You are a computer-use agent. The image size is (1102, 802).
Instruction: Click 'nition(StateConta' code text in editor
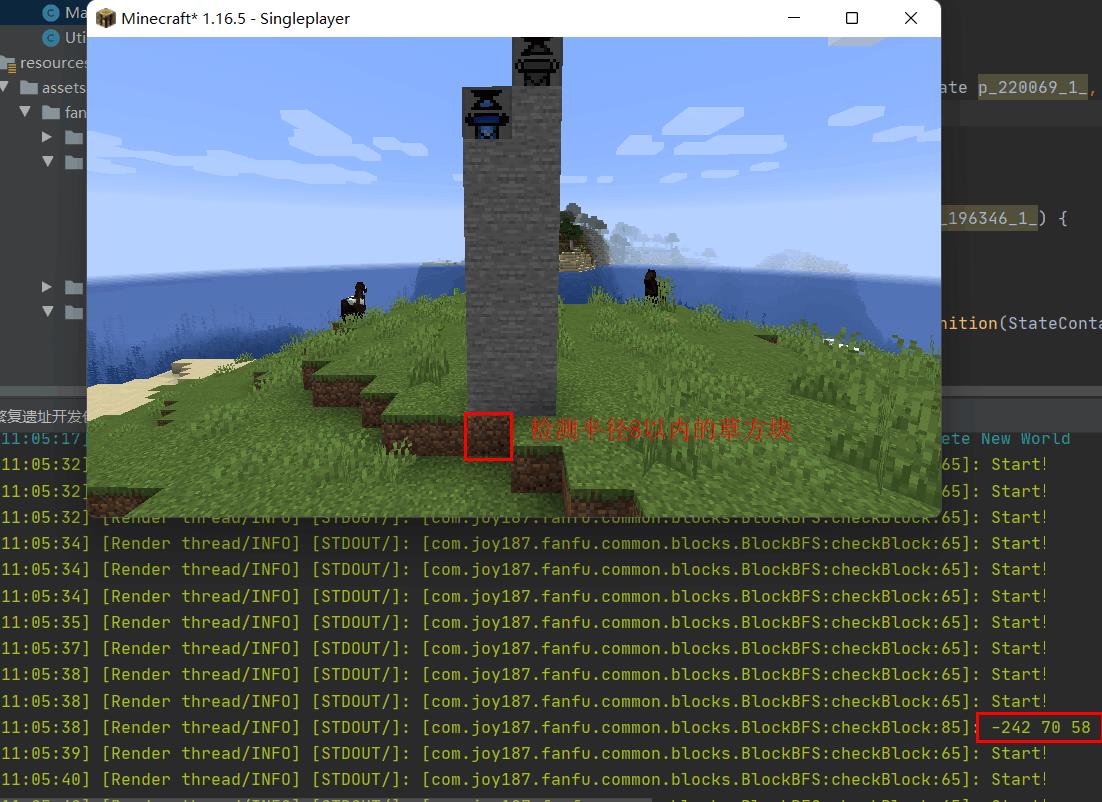click(1021, 323)
